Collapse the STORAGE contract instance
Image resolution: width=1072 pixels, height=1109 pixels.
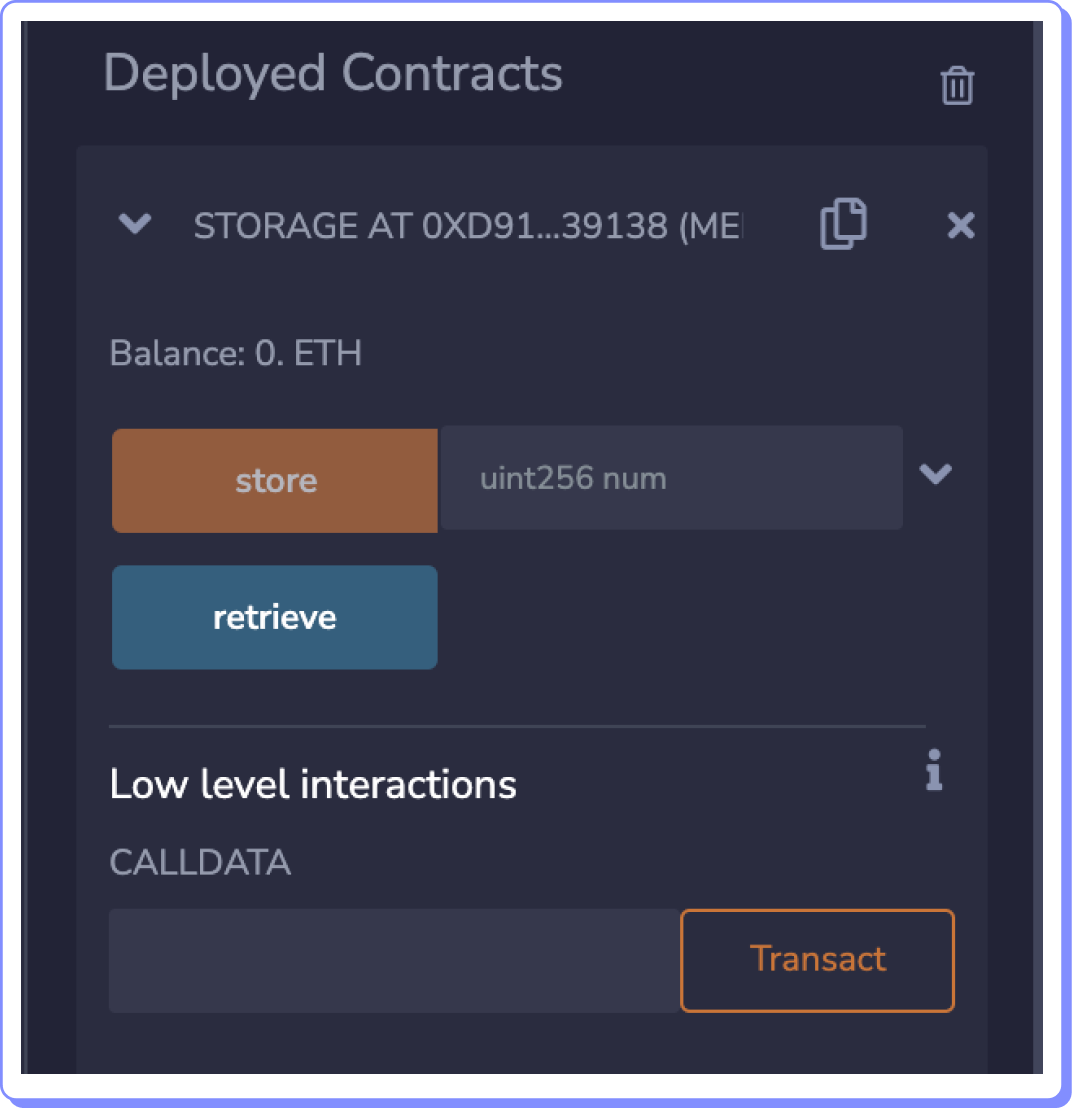[x=135, y=225]
